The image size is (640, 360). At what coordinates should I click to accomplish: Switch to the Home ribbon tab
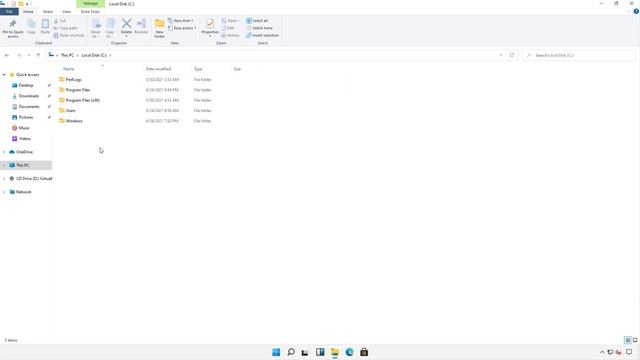click(28, 11)
